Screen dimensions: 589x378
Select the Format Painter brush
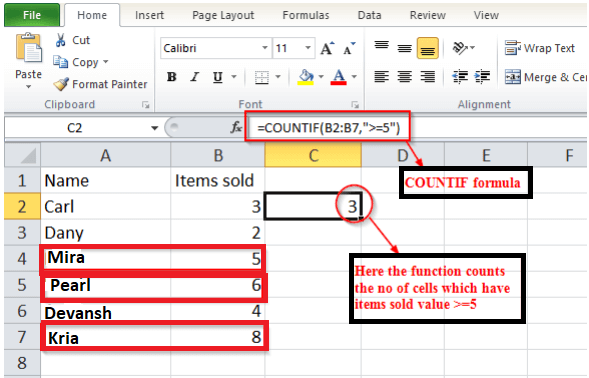coord(61,84)
